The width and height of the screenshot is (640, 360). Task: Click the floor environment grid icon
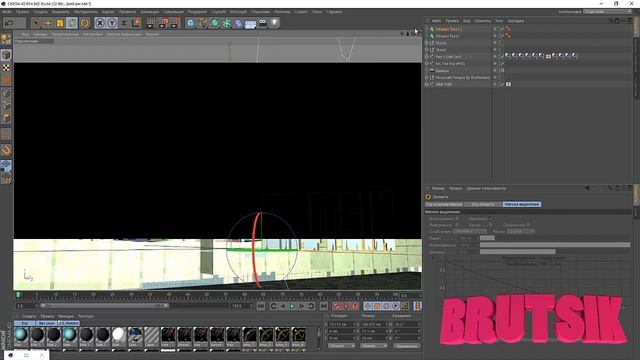251,23
